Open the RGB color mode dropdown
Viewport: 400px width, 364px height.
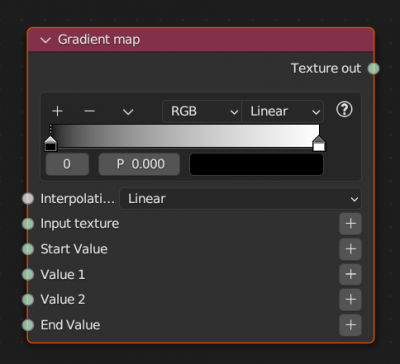coord(202,111)
